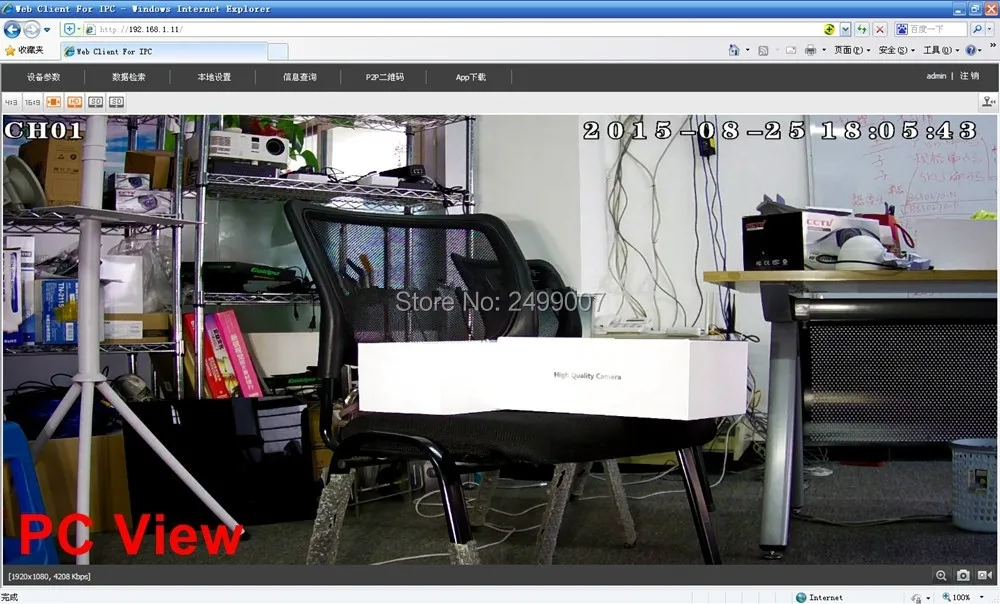This screenshot has height=604, width=1000.
Task: Toggle the orange fit-to-window view icon
Action: tap(54, 102)
